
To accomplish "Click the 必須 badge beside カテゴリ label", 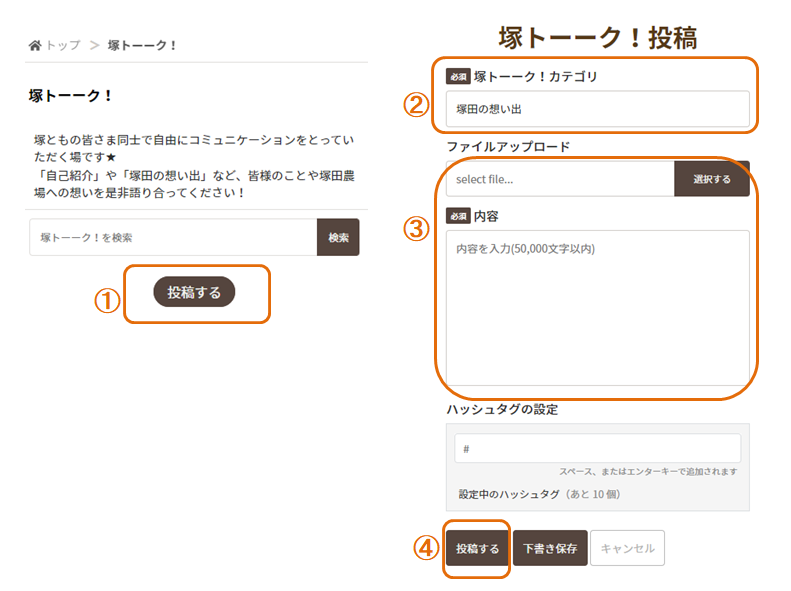I will click(458, 76).
